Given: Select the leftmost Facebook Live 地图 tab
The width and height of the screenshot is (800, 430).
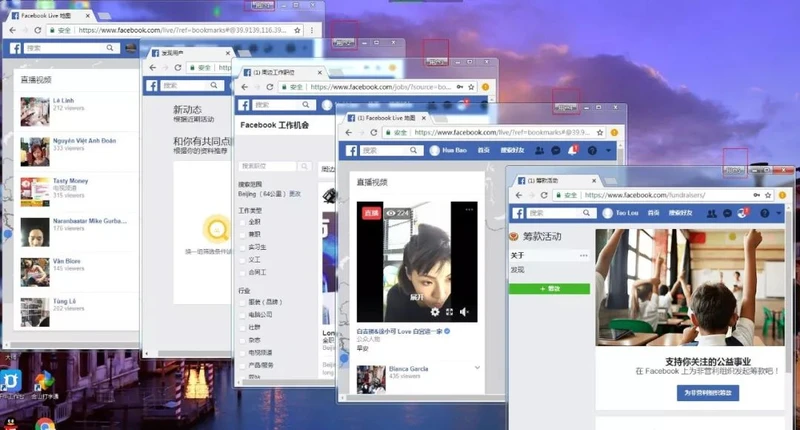Looking at the screenshot, I should coord(50,16).
